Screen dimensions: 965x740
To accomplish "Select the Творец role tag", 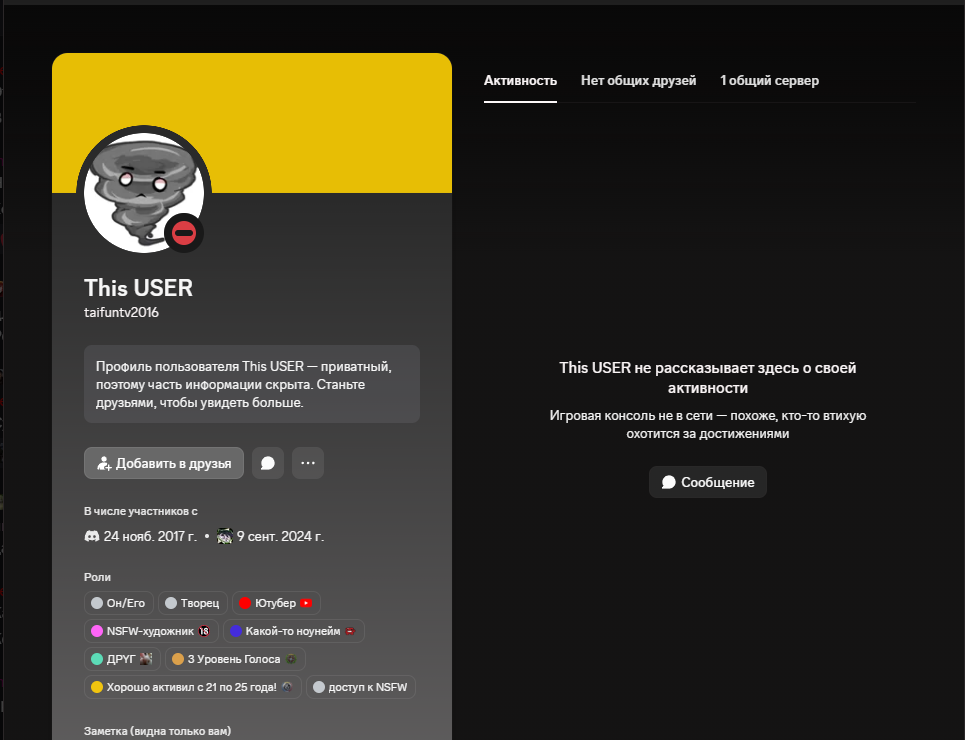I will tap(193, 603).
